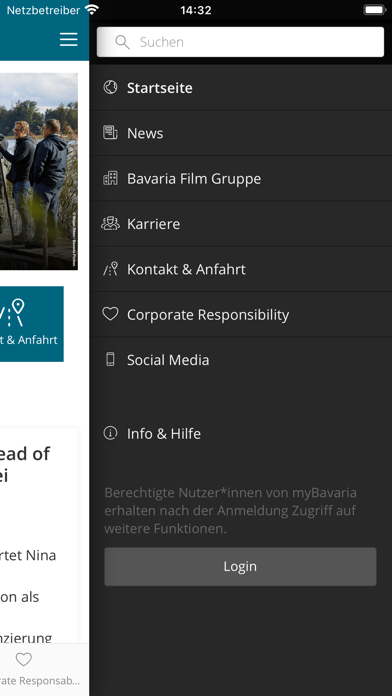
Task: Select the Bavaria Film Gruppe menu item
Action: 241,178
